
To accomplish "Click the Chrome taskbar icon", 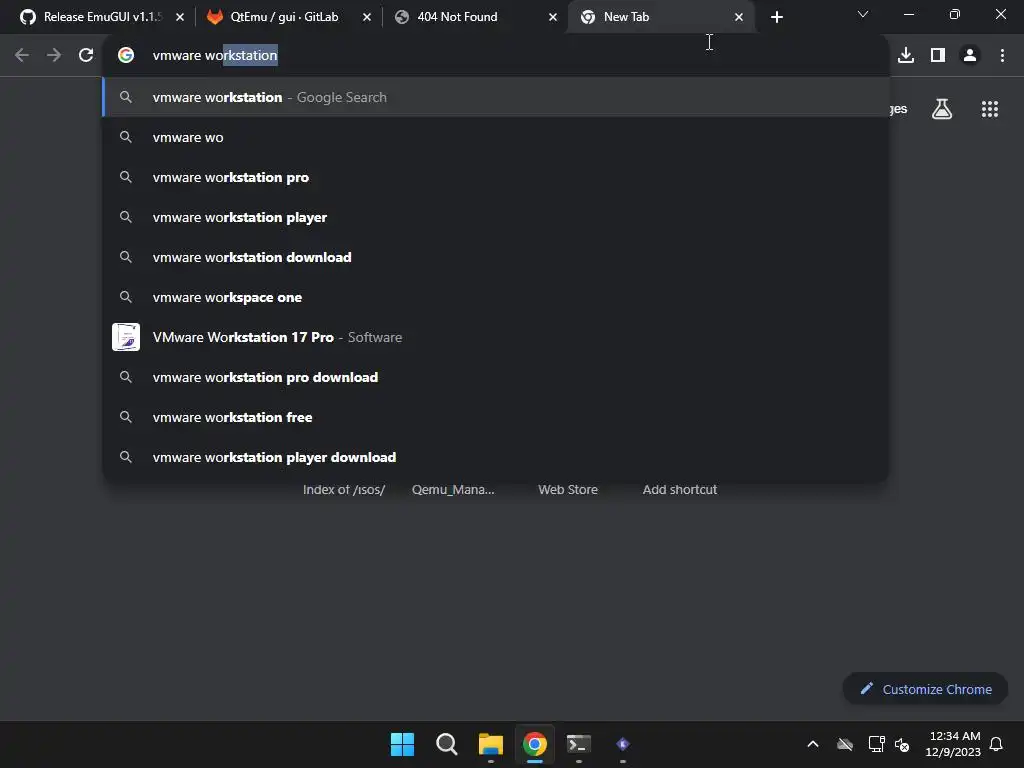I will click(x=535, y=744).
